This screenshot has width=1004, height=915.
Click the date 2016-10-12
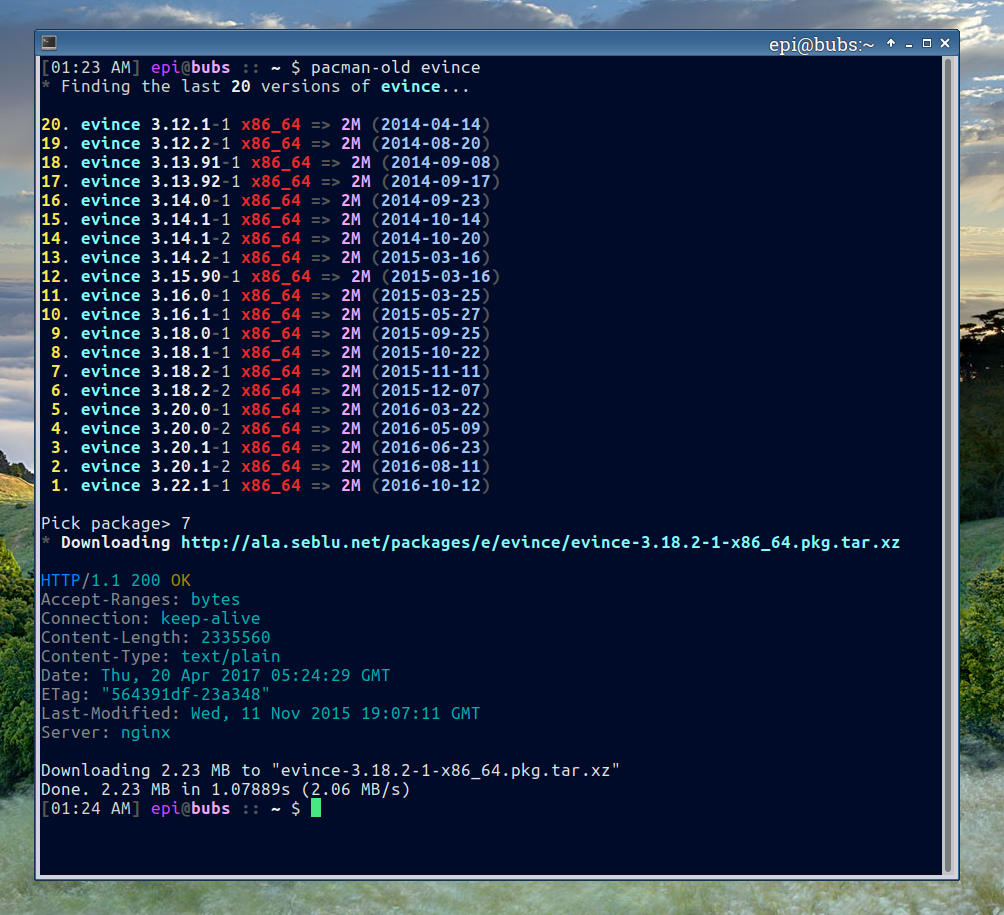(430, 485)
